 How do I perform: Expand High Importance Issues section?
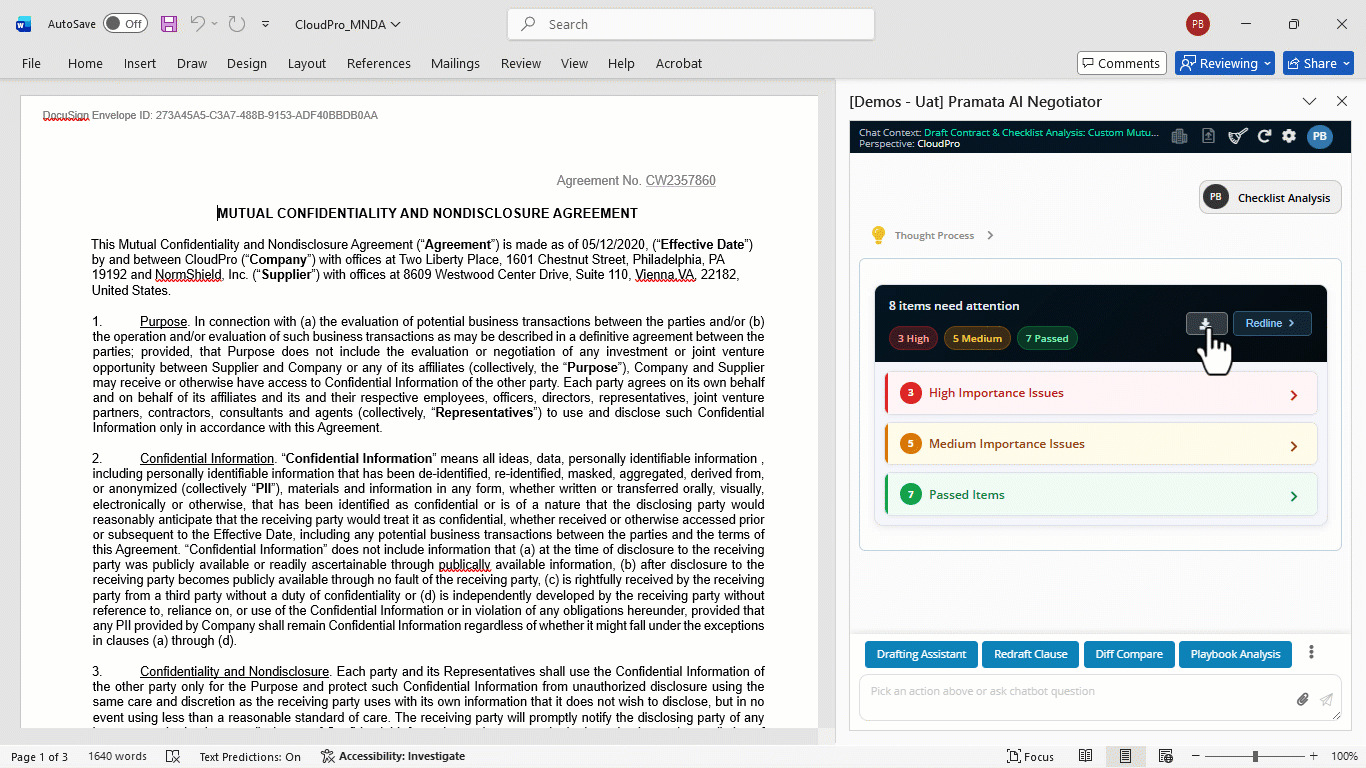[x=1101, y=393]
